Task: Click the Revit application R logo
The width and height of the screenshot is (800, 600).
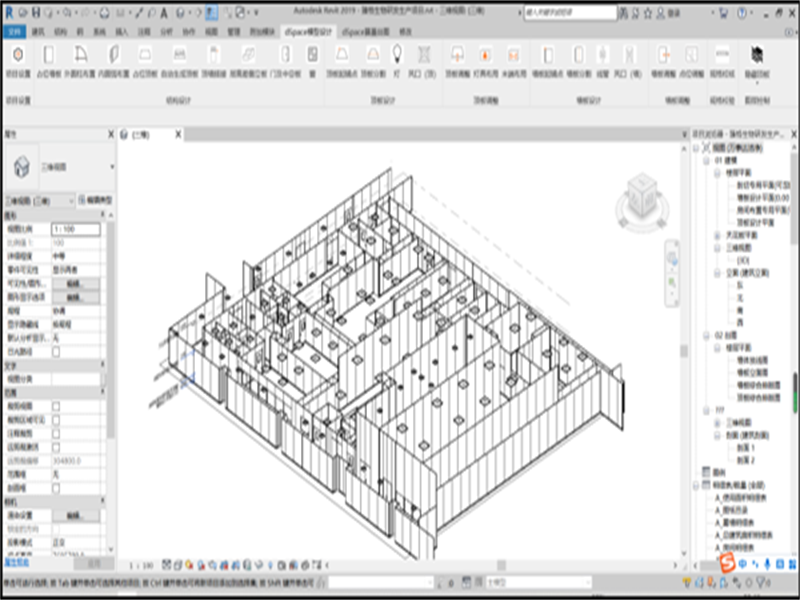Action: tap(9, 12)
